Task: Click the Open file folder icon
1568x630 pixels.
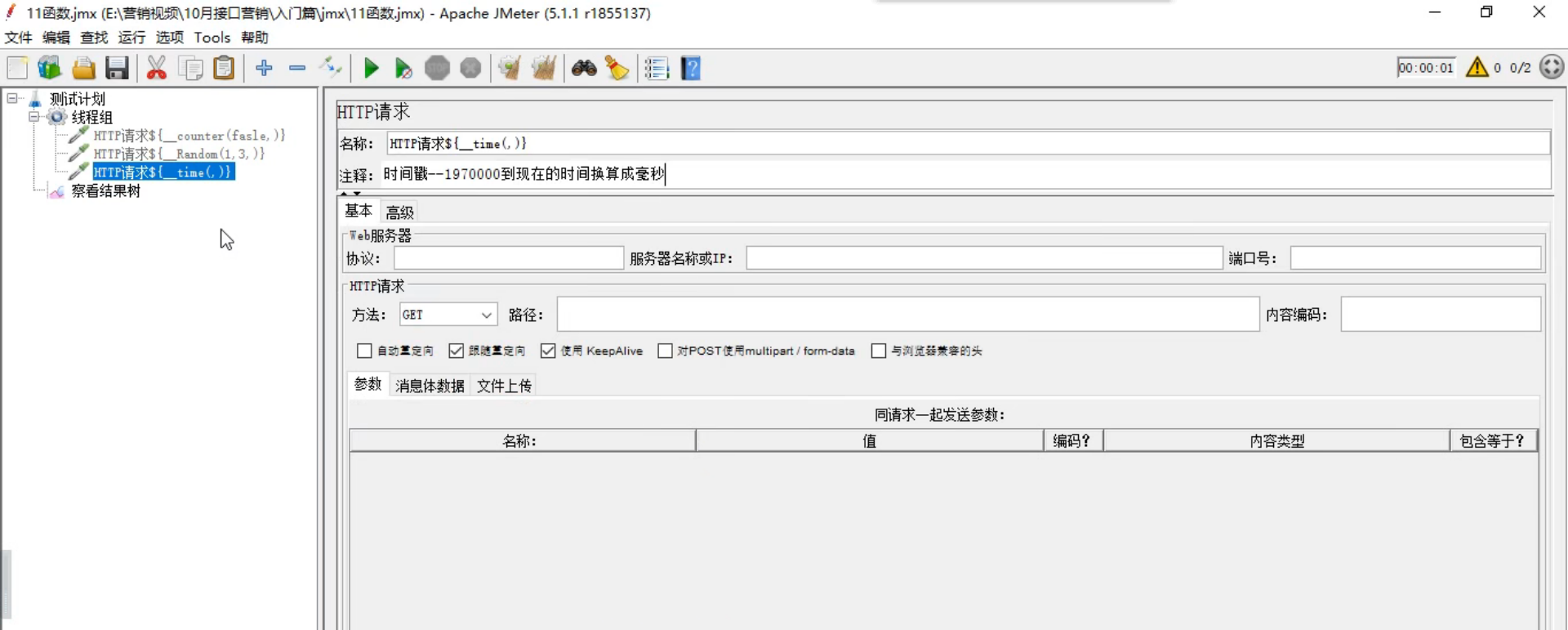Action: click(x=83, y=68)
